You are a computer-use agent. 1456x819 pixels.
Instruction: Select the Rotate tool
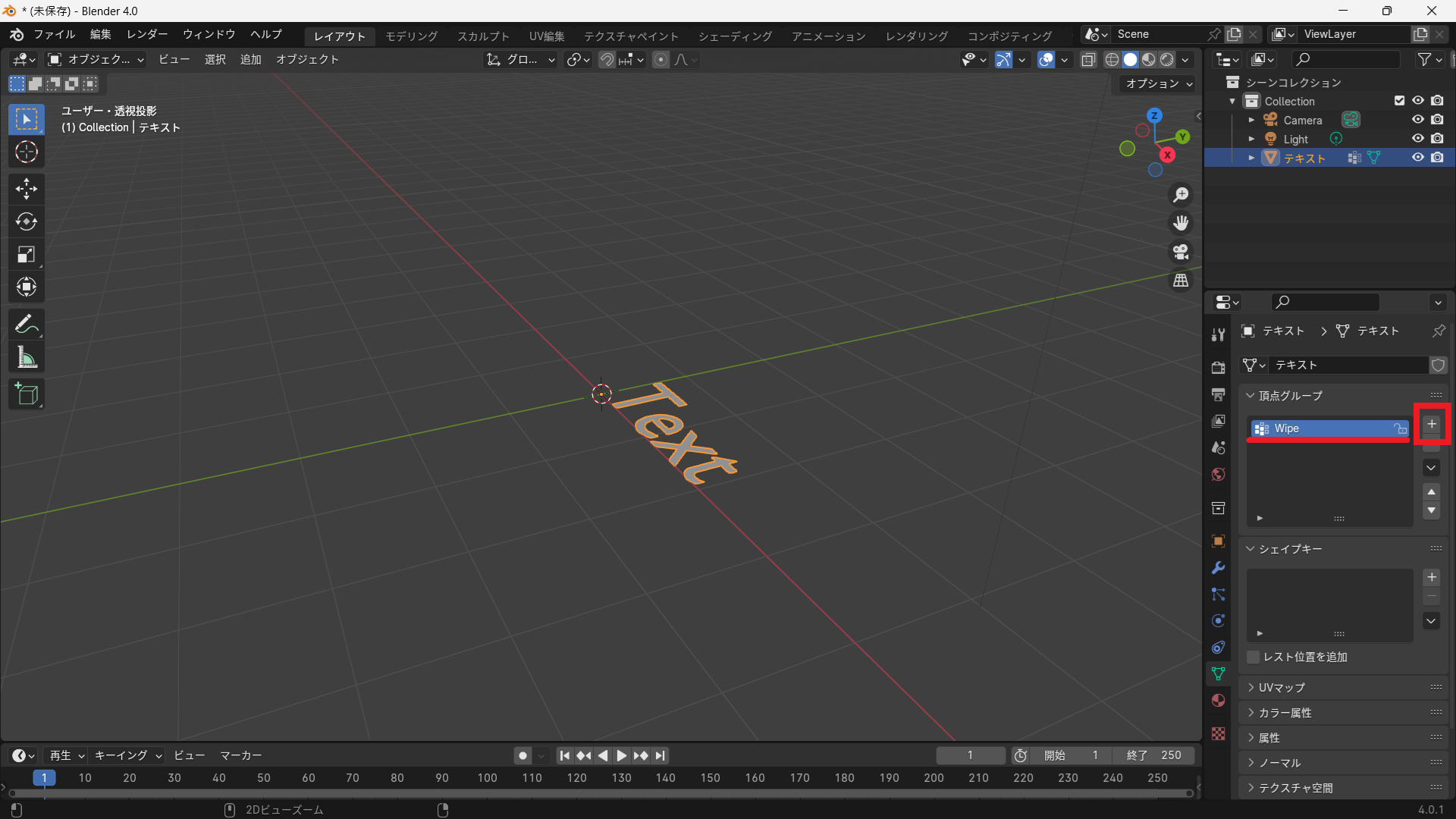click(x=27, y=221)
